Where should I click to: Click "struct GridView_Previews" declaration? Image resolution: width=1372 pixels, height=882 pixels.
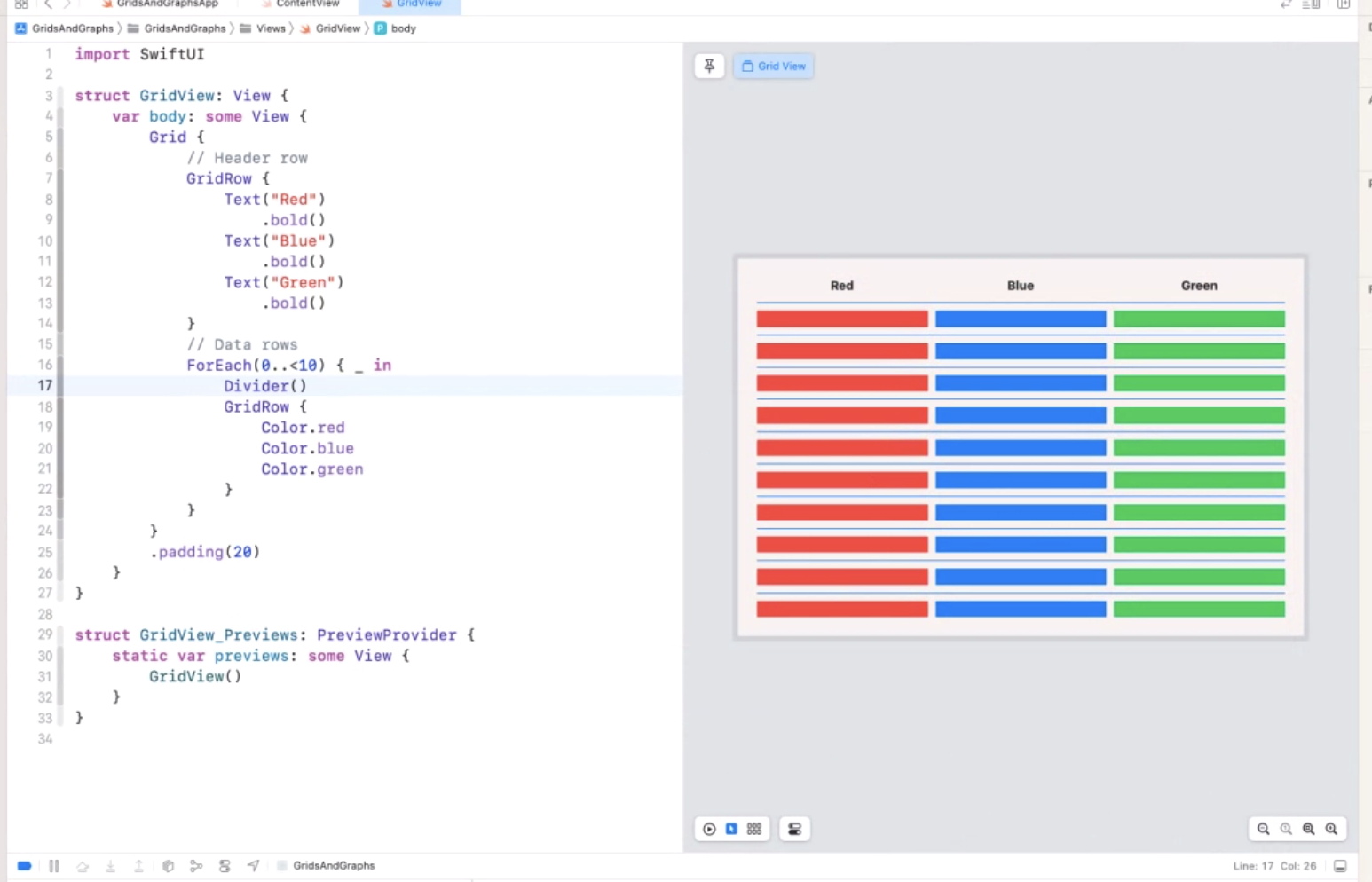point(274,635)
